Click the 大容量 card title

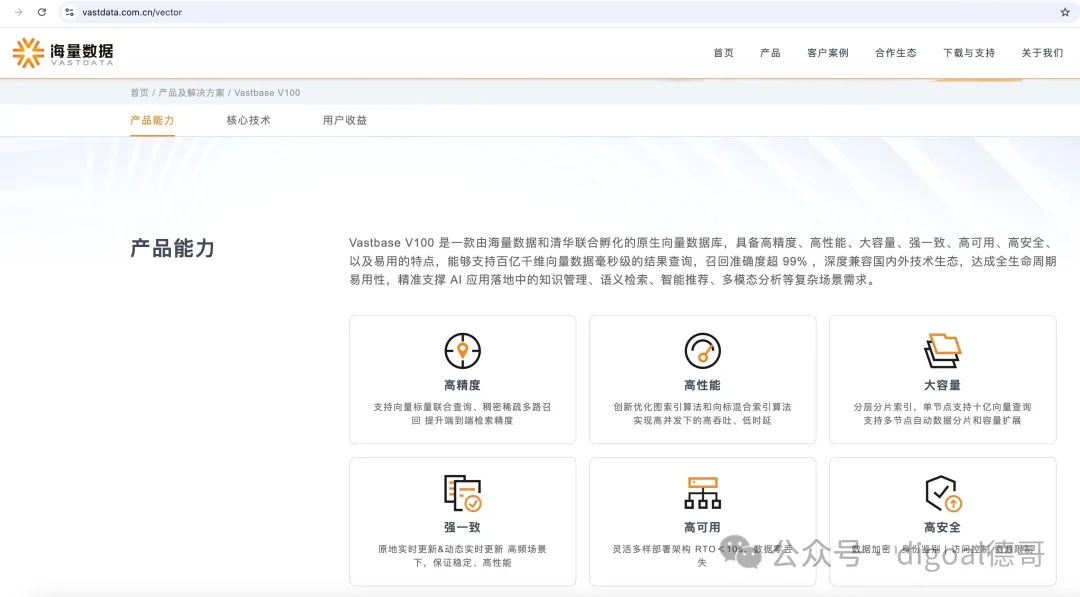[x=942, y=385]
